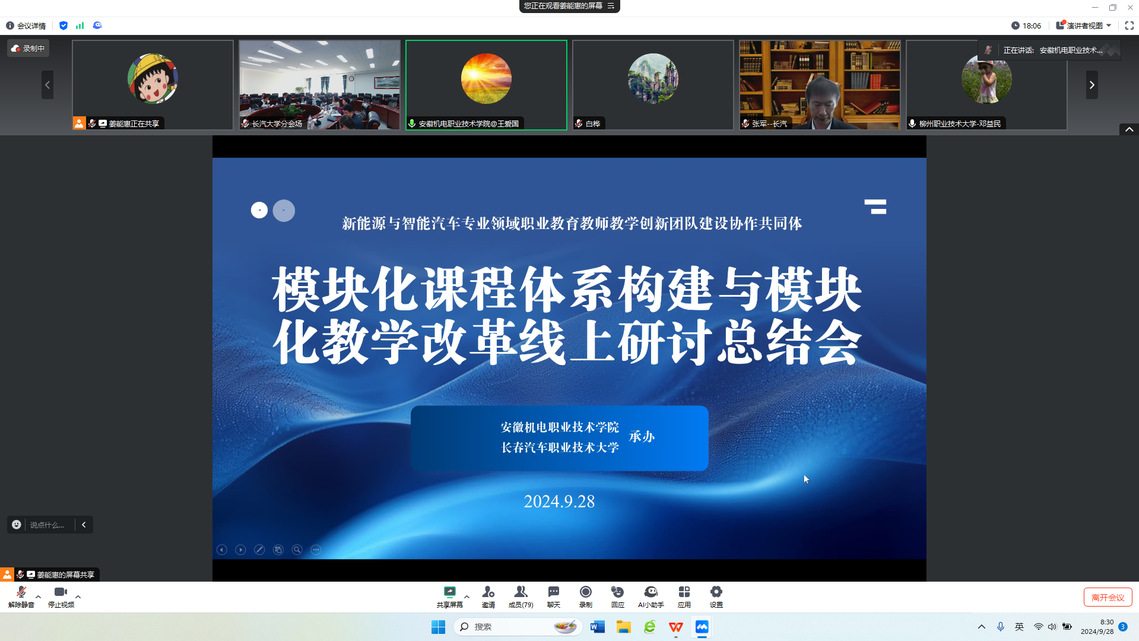Click the 离开会议 leave meeting button
The width and height of the screenshot is (1139, 641).
click(1107, 597)
